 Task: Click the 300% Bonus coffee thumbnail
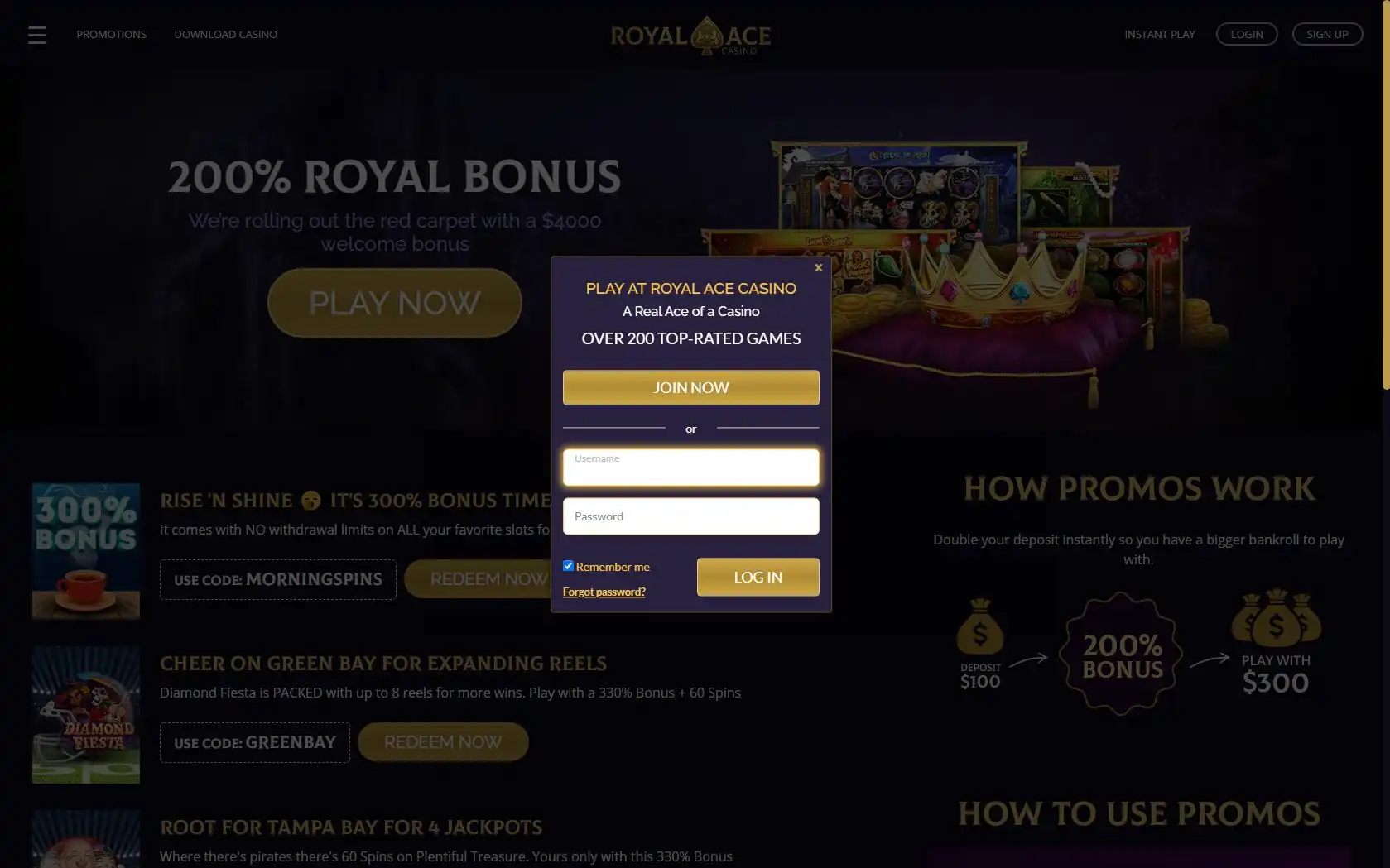(x=86, y=551)
